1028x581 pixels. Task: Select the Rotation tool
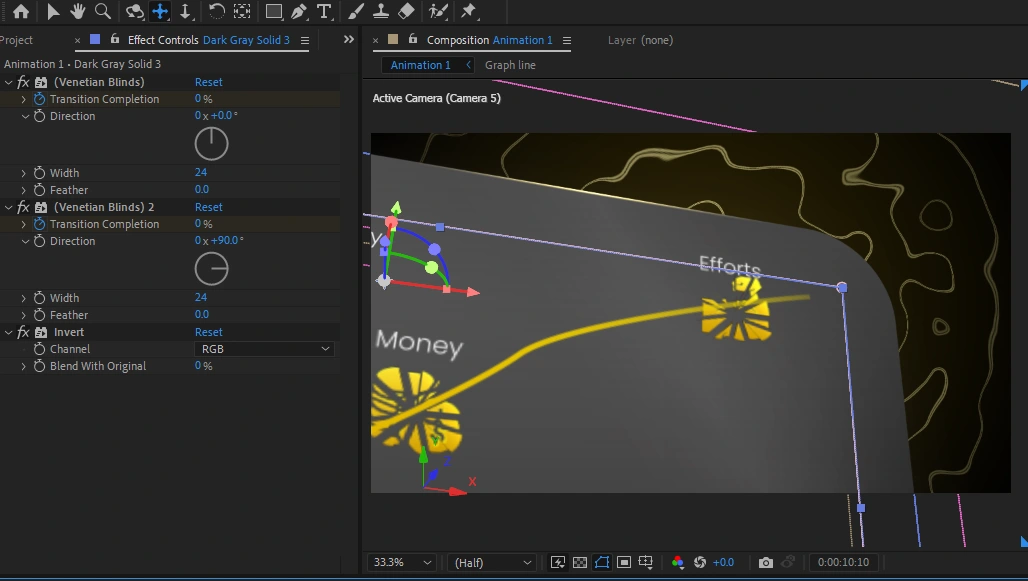coord(216,12)
